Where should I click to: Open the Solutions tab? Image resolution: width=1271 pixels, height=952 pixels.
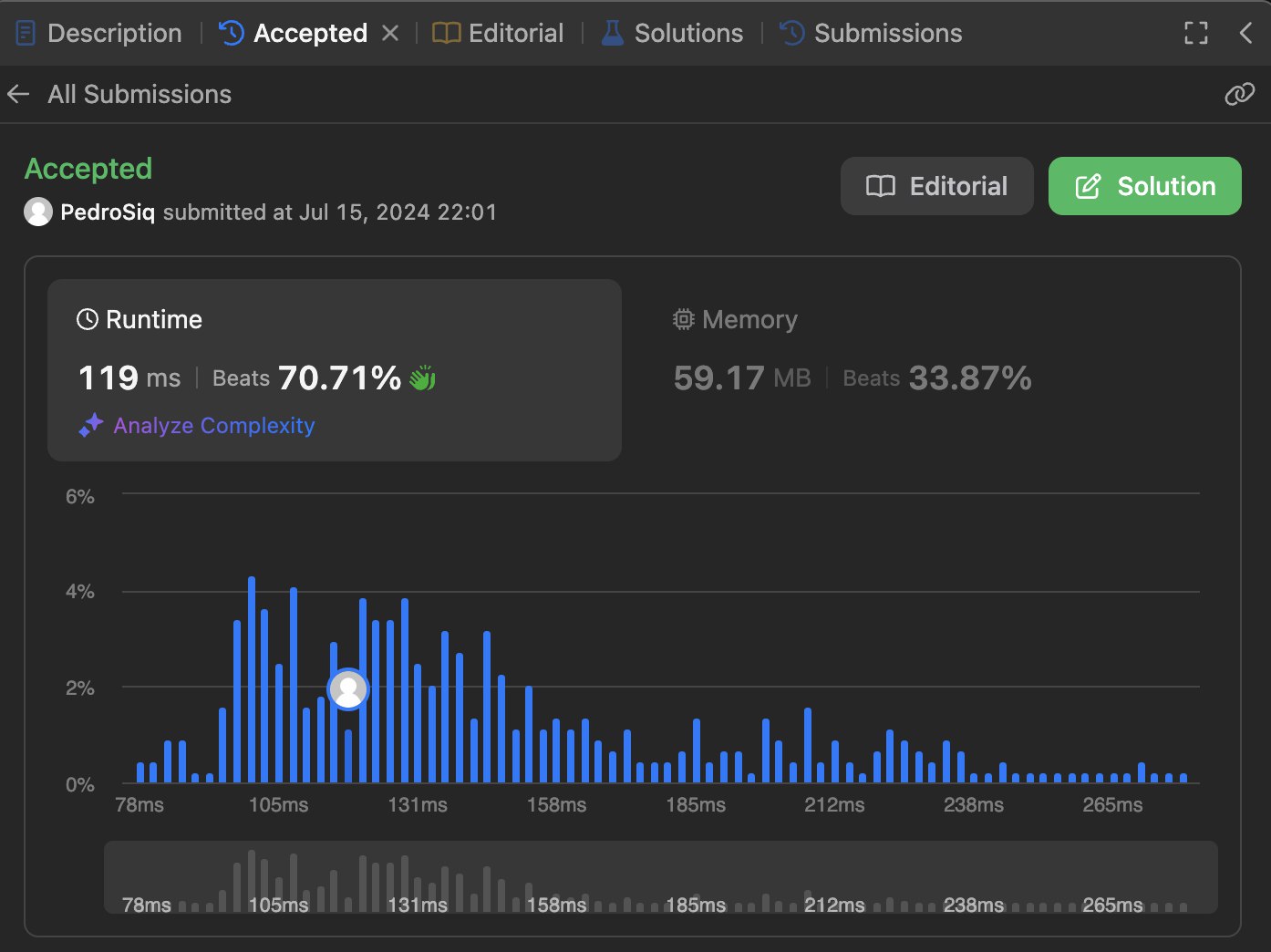point(672,33)
